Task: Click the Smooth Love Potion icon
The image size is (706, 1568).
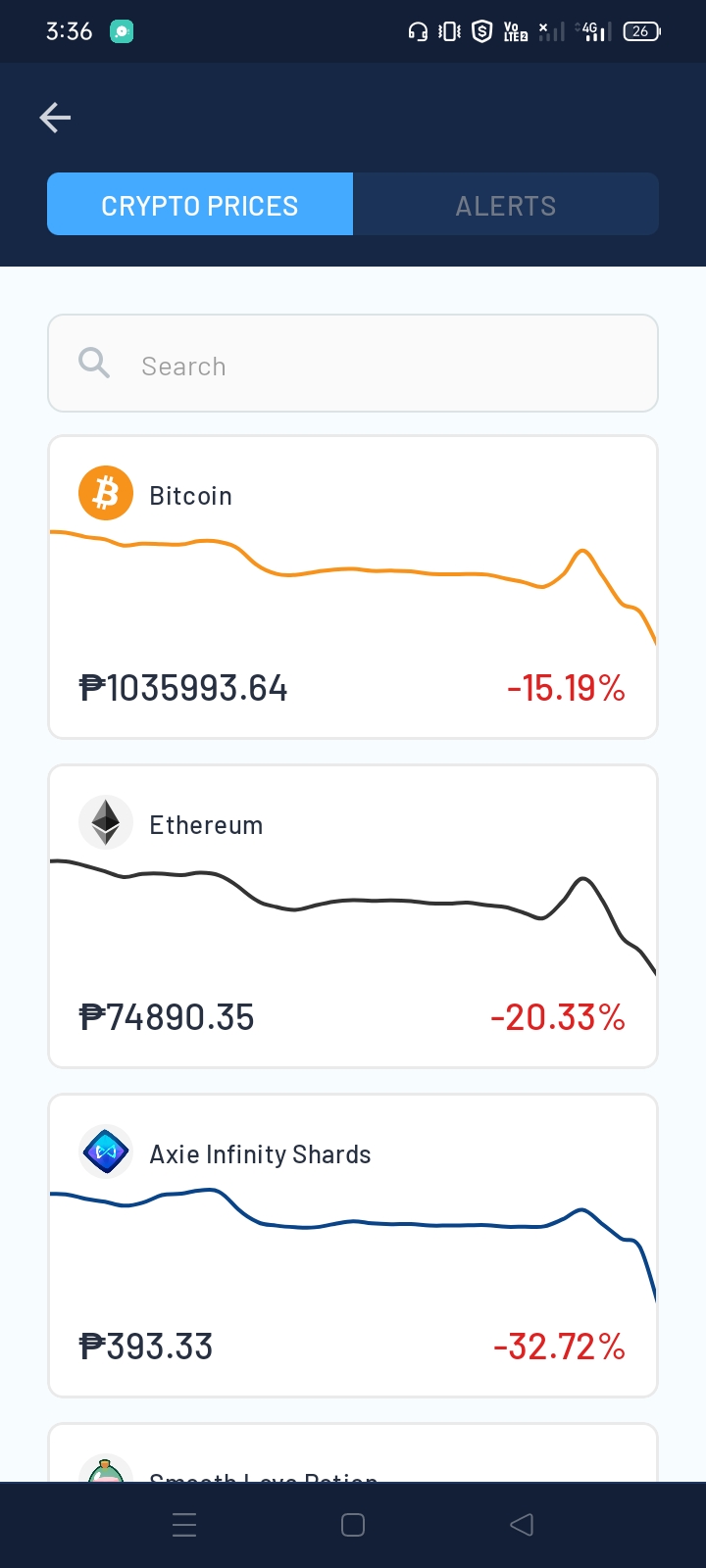Action: [x=106, y=1468]
